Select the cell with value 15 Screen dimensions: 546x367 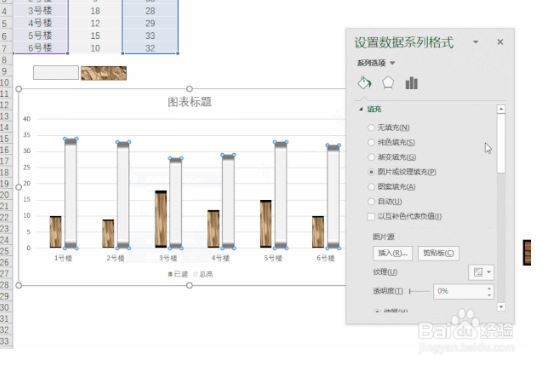pos(95,36)
